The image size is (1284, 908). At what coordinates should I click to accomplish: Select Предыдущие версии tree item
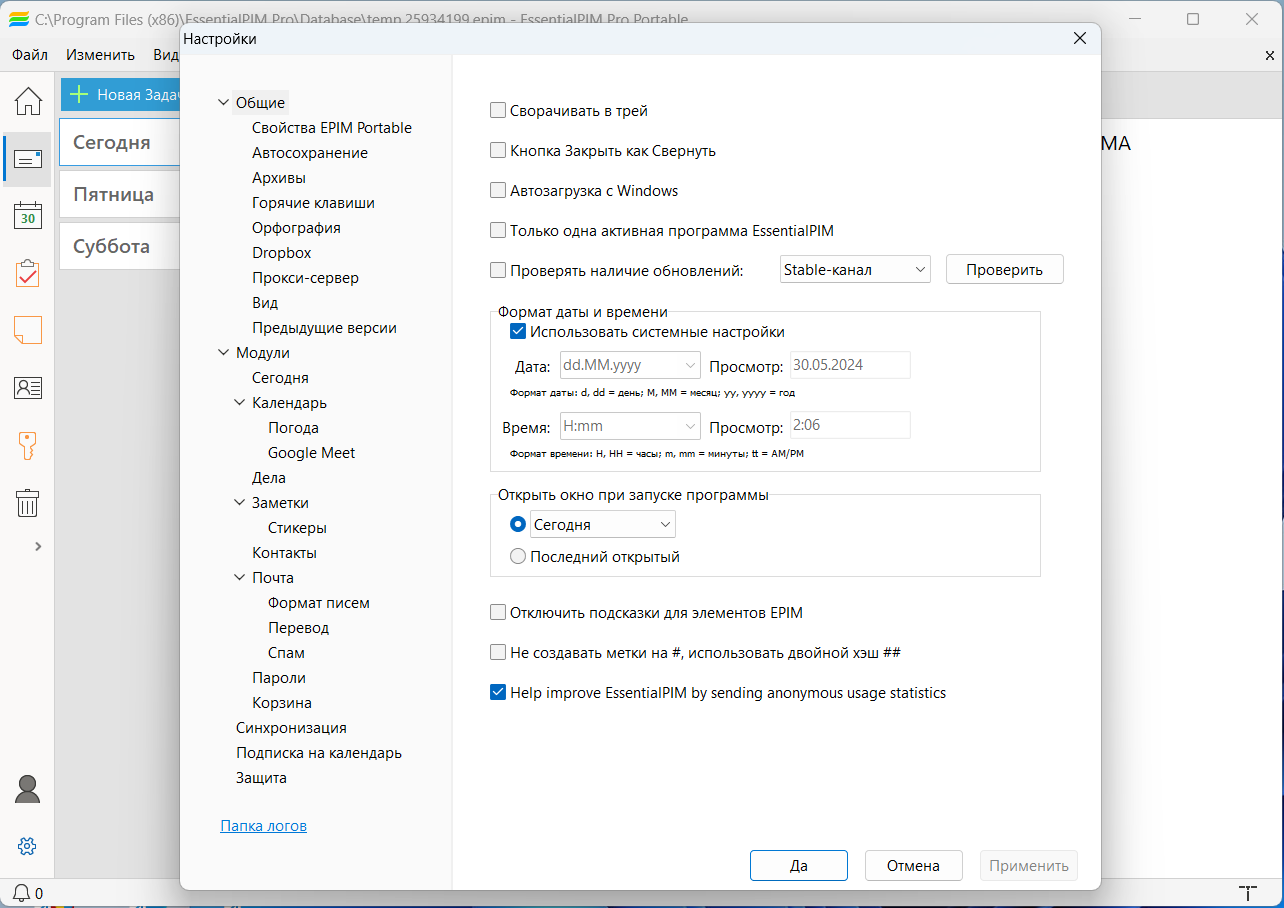point(324,327)
